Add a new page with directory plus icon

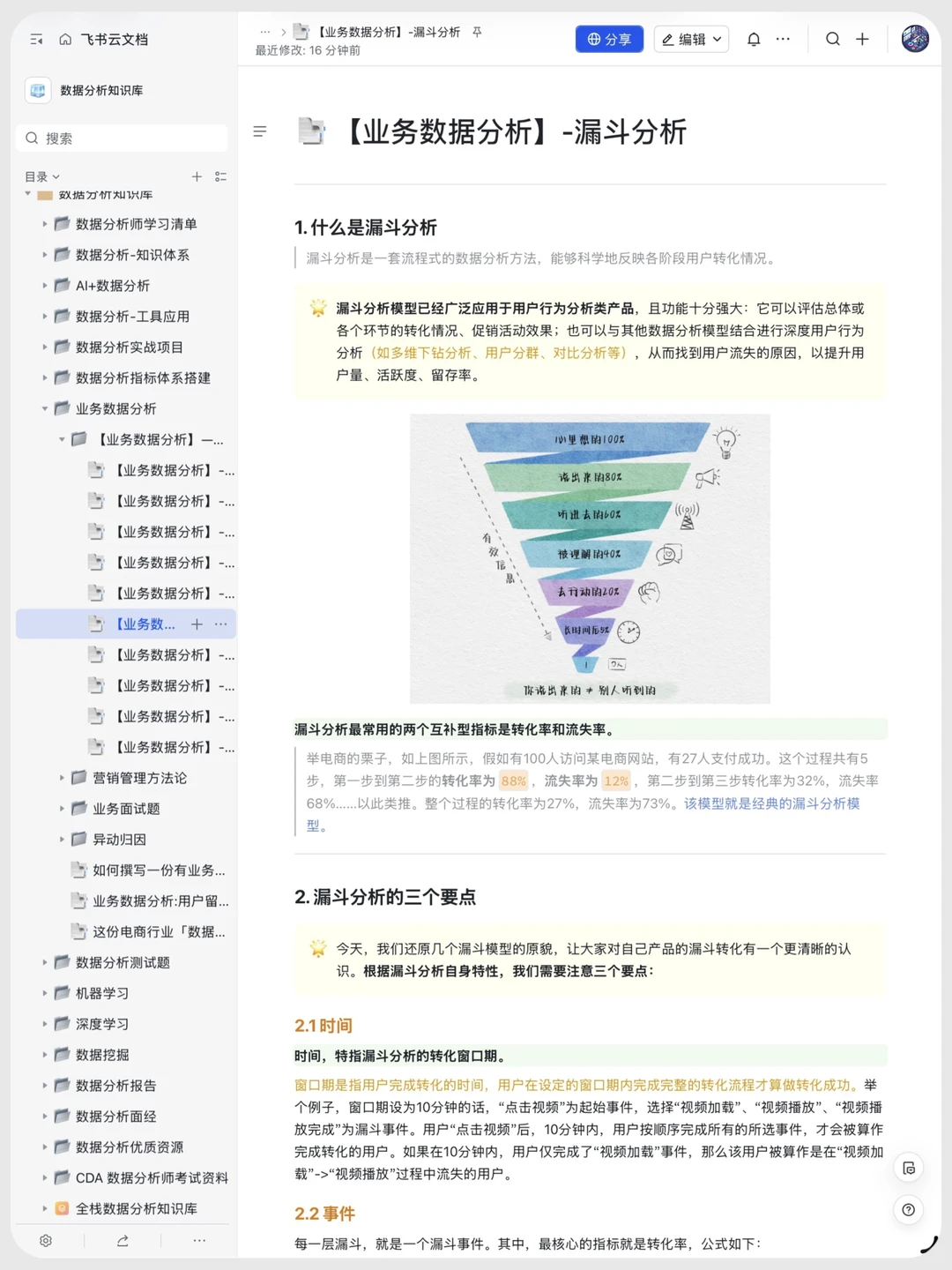[197, 176]
